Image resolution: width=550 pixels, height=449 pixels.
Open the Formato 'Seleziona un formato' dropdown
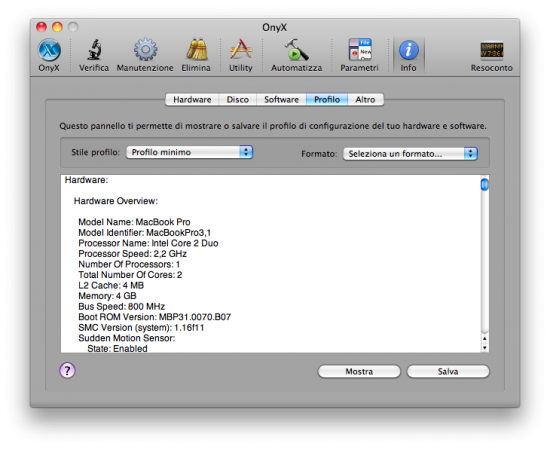pos(410,154)
